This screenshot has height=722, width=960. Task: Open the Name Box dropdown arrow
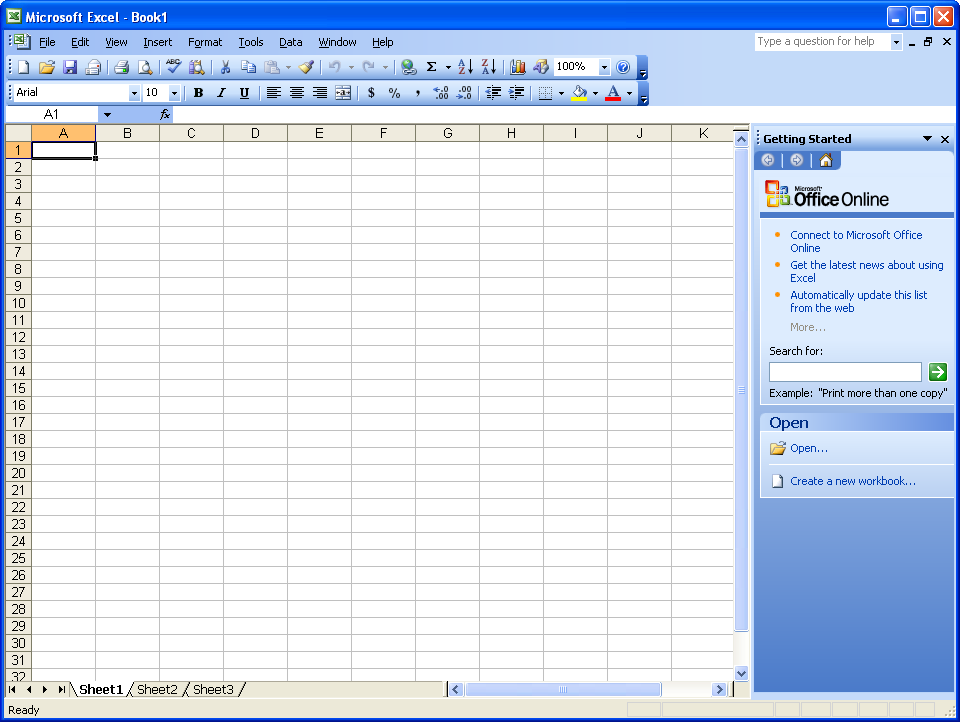pyautogui.click(x=107, y=115)
